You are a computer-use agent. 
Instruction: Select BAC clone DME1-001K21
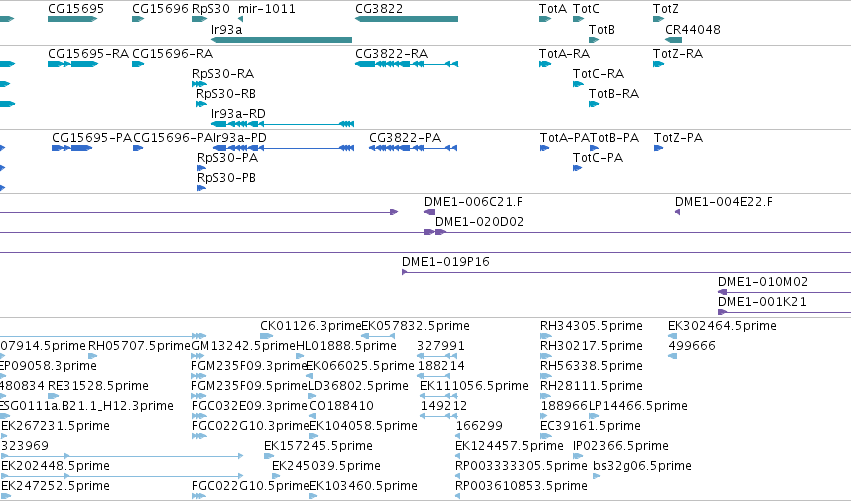click(x=763, y=302)
